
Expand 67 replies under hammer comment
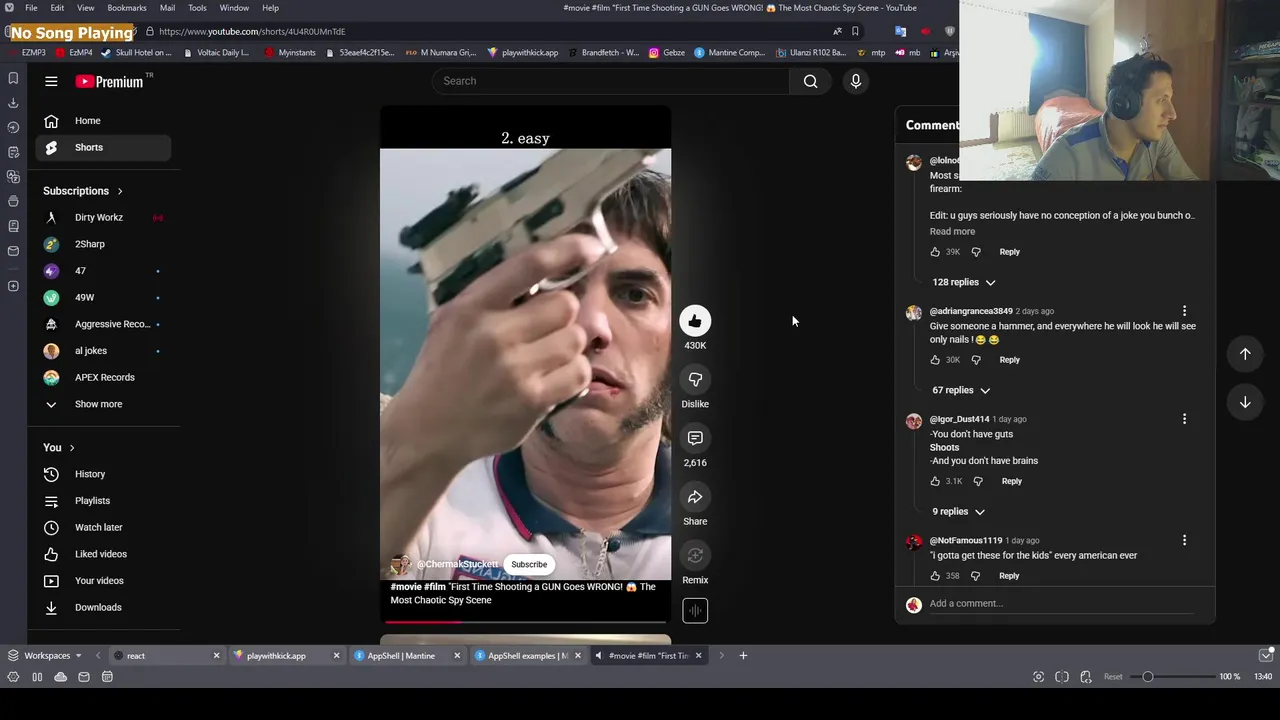click(x=961, y=390)
